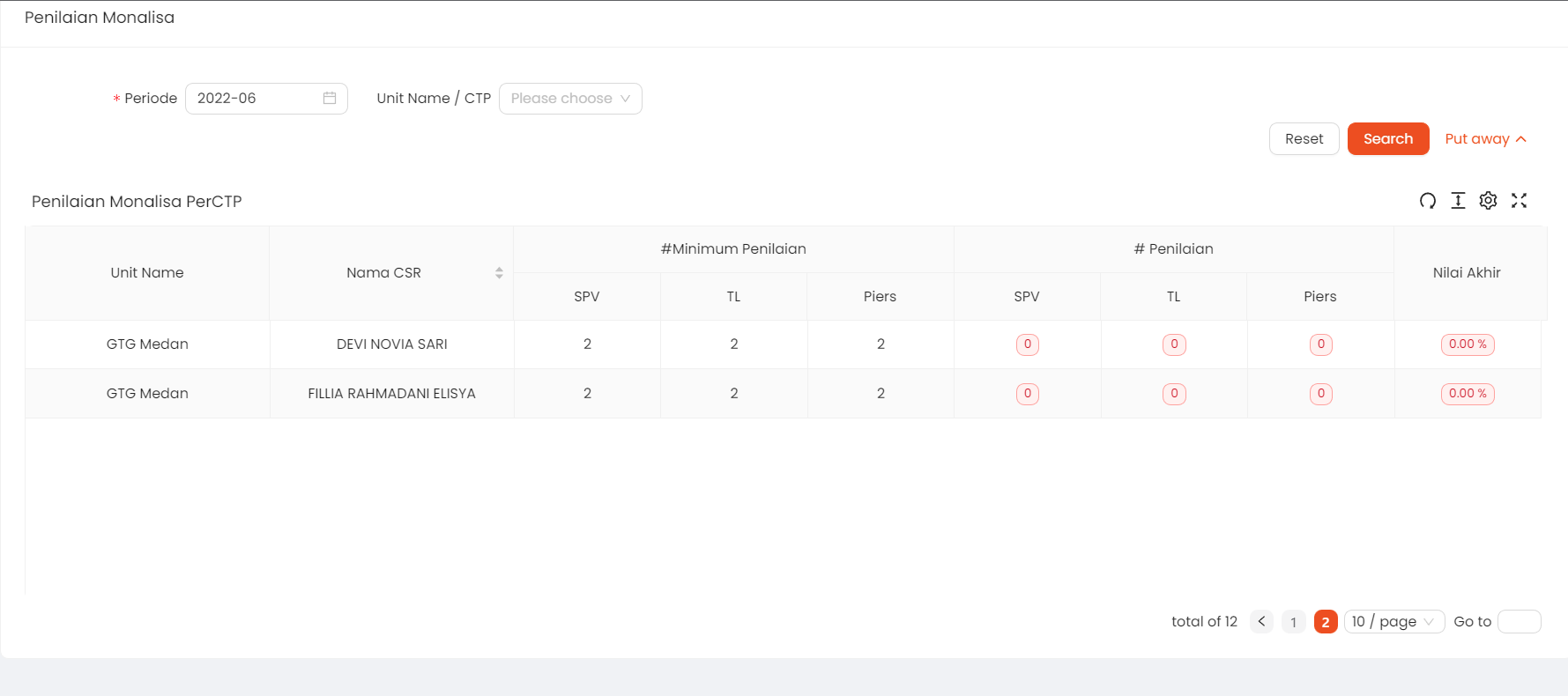1568x696 pixels.
Task: Open FILLIA RAHMADANI ELISYA's Piers count badge
Action: pyautogui.click(x=1320, y=394)
